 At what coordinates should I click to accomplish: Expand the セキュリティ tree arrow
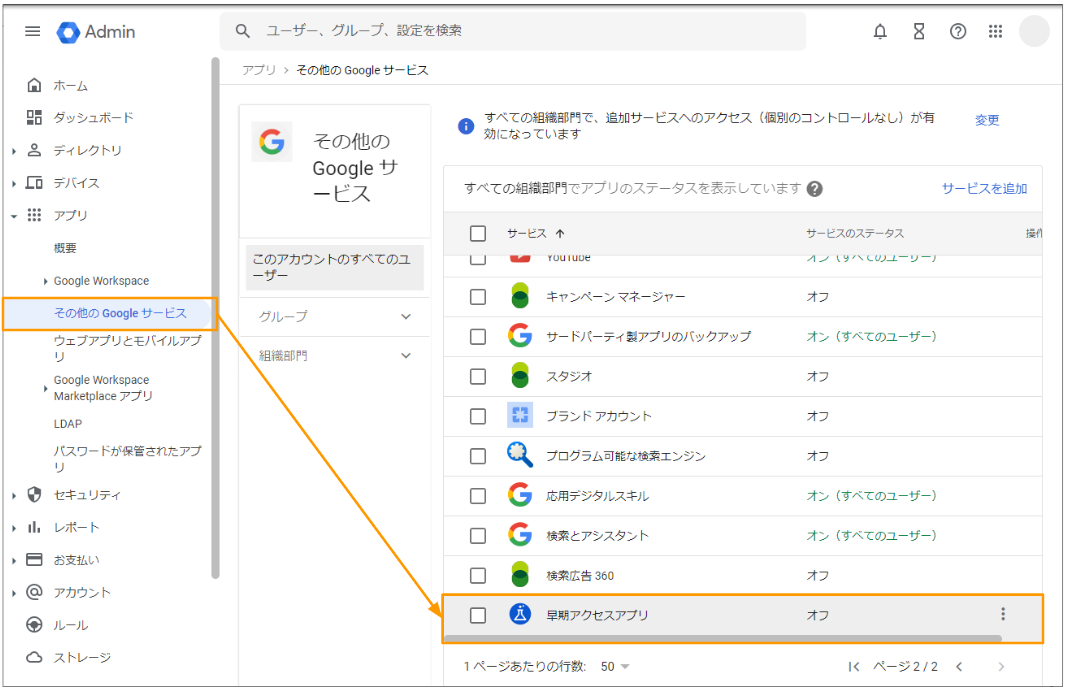pyautogui.click(x=14, y=496)
